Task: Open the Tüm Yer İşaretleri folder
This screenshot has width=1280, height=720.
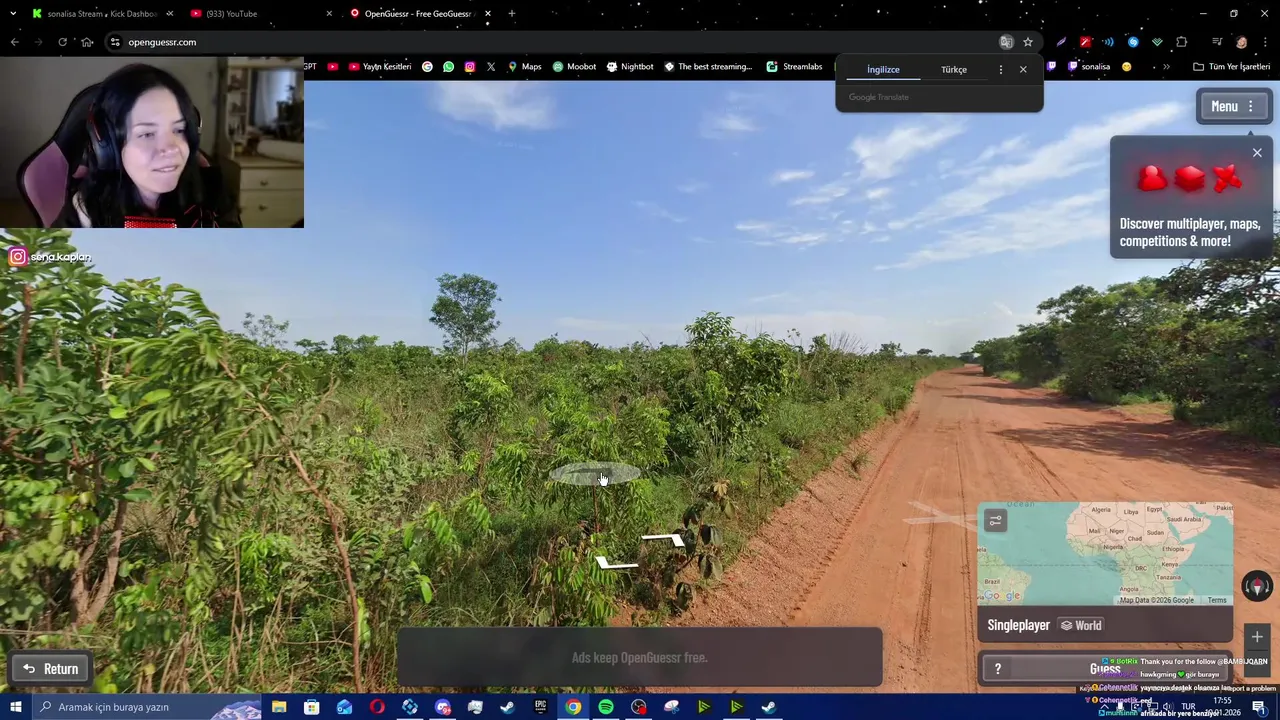Action: [1231, 67]
